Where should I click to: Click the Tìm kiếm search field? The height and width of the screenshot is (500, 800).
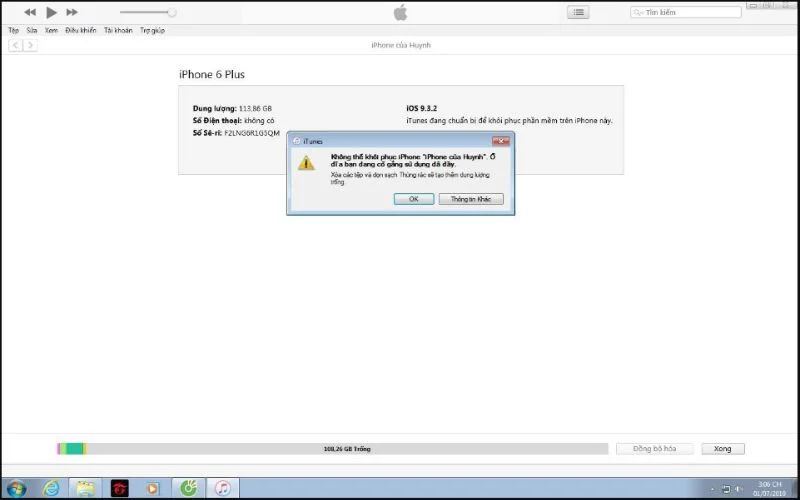tap(686, 12)
